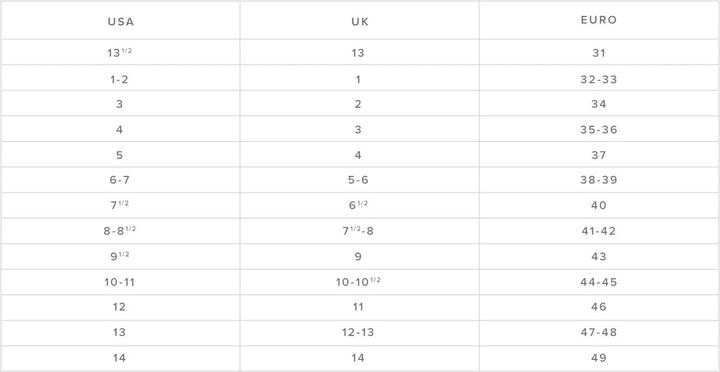Select UK size 10-10½ cell
This screenshot has height=372, width=720.
[x=360, y=282]
